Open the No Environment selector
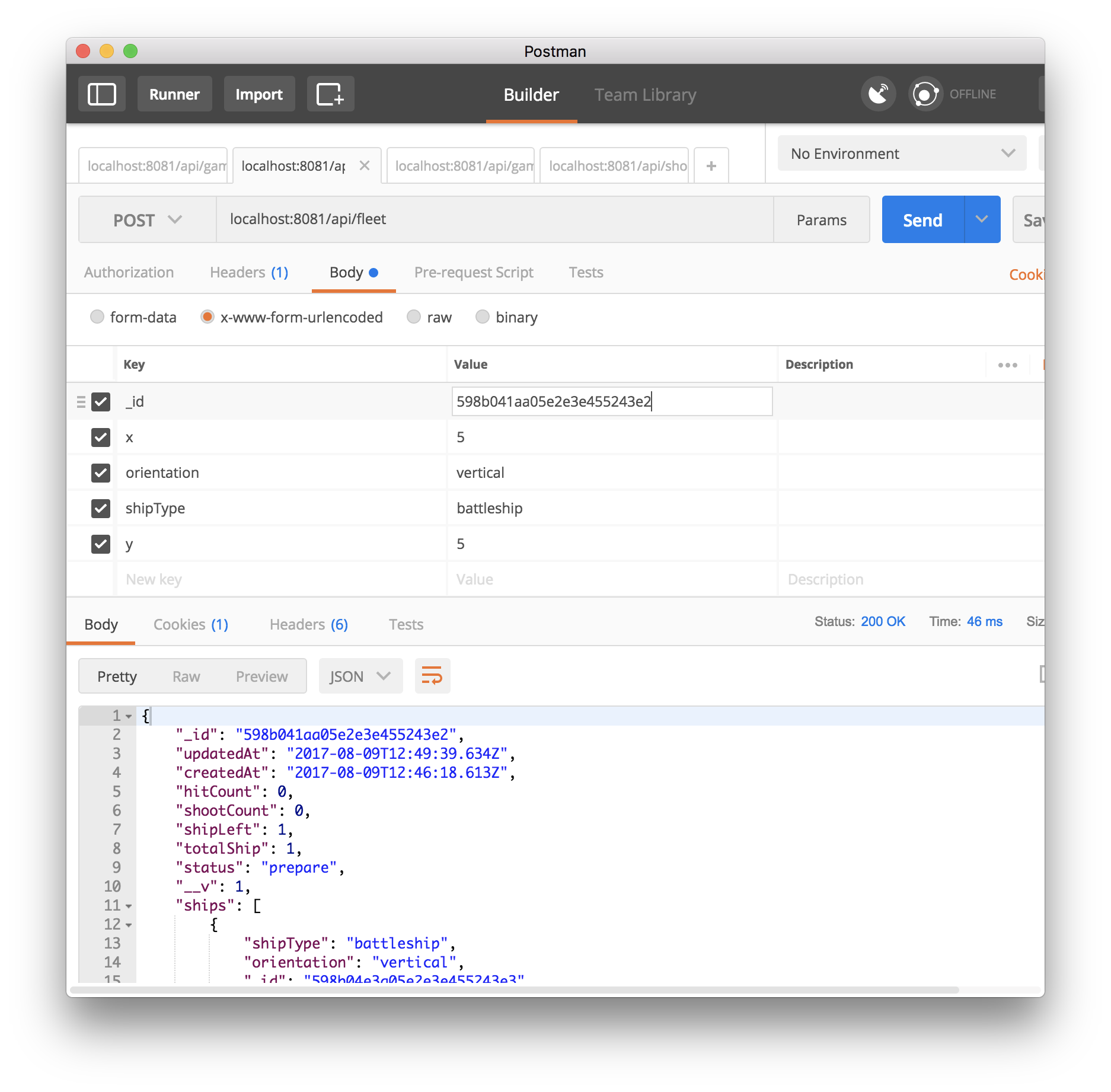1111x1092 pixels. (902, 154)
